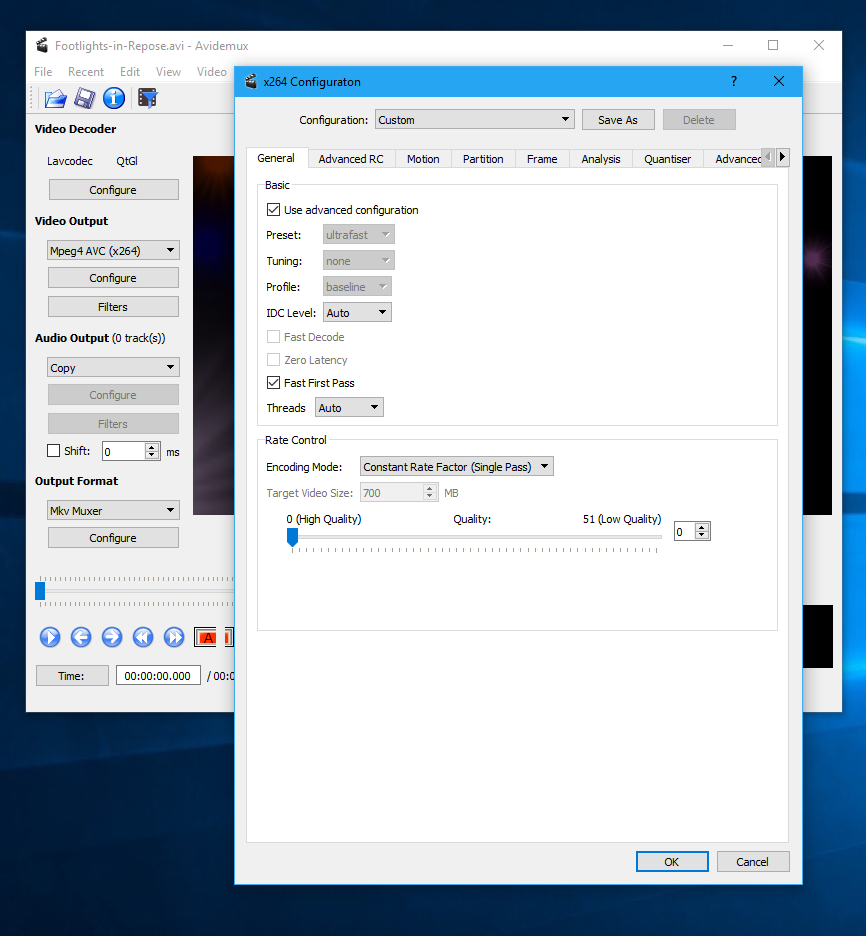The height and width of the screenshot is (936, 866).
Task: Click the x264 dialog help question mark
Action: (x=734, y=81)
